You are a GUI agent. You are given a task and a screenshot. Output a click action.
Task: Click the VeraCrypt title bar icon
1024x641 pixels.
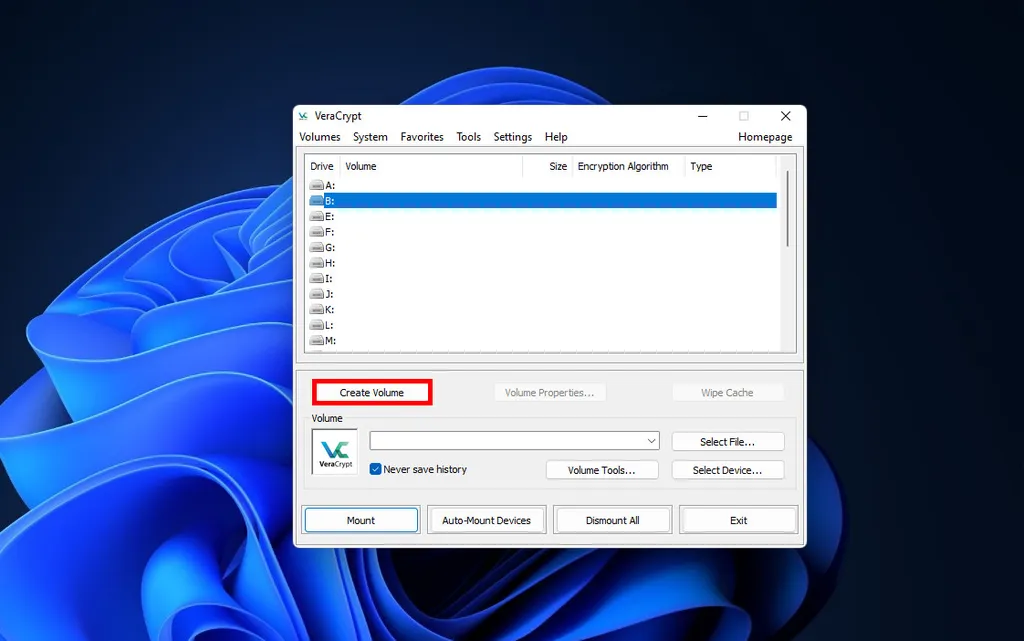pyautogui.click(x=303, y=116)
